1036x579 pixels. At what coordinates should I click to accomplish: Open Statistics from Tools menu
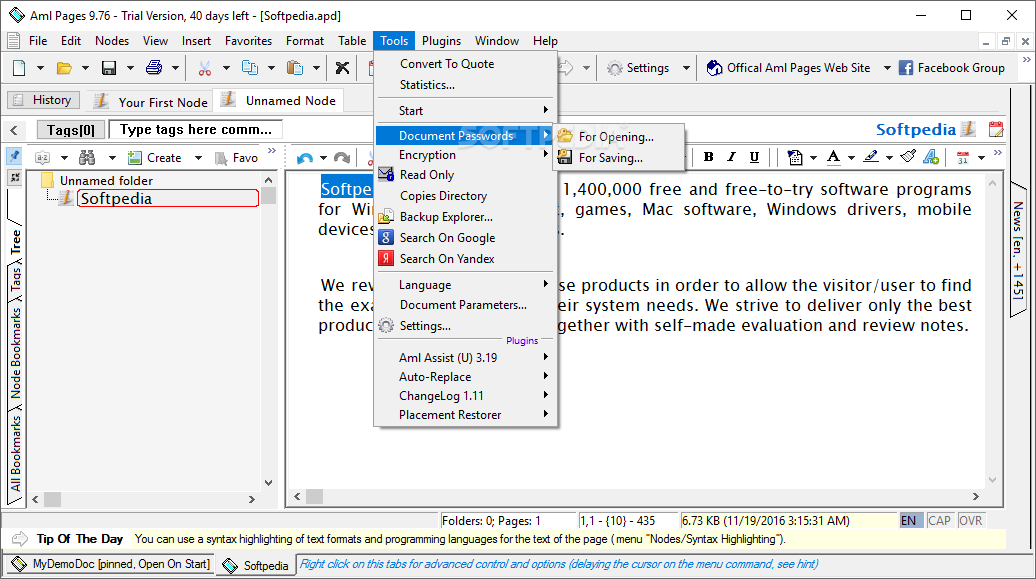(427, 85)
